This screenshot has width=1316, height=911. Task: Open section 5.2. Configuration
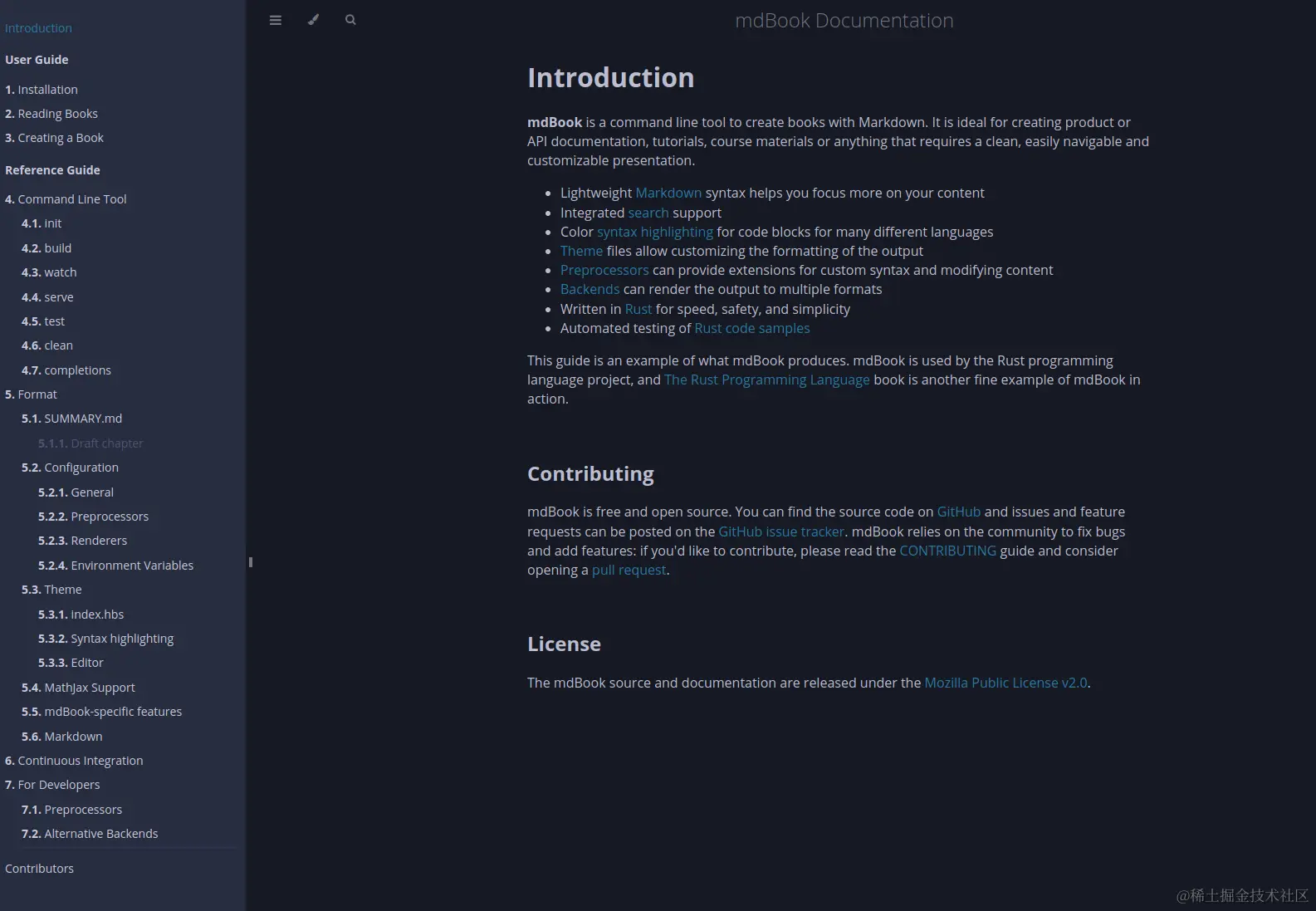[x=70, y=468]
